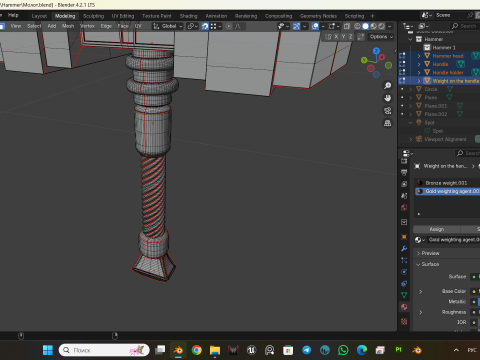Image resolution: width=480 pixels, height=360 pixels.
Task: Toggle Y axis mirror button
Action: [343, 37]
